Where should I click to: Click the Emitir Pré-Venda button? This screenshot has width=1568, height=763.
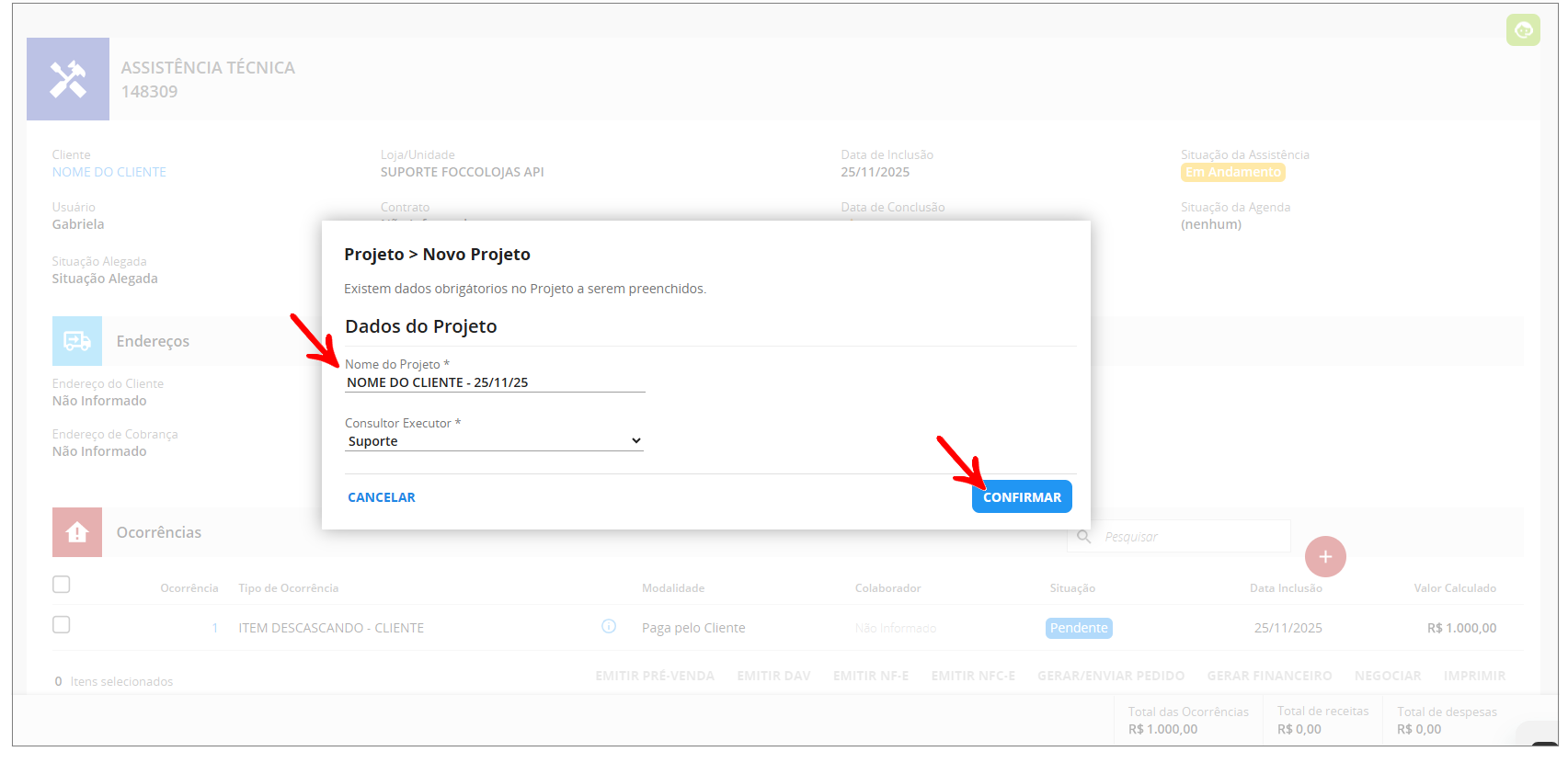pyautogui.click(x=655, y=676)
